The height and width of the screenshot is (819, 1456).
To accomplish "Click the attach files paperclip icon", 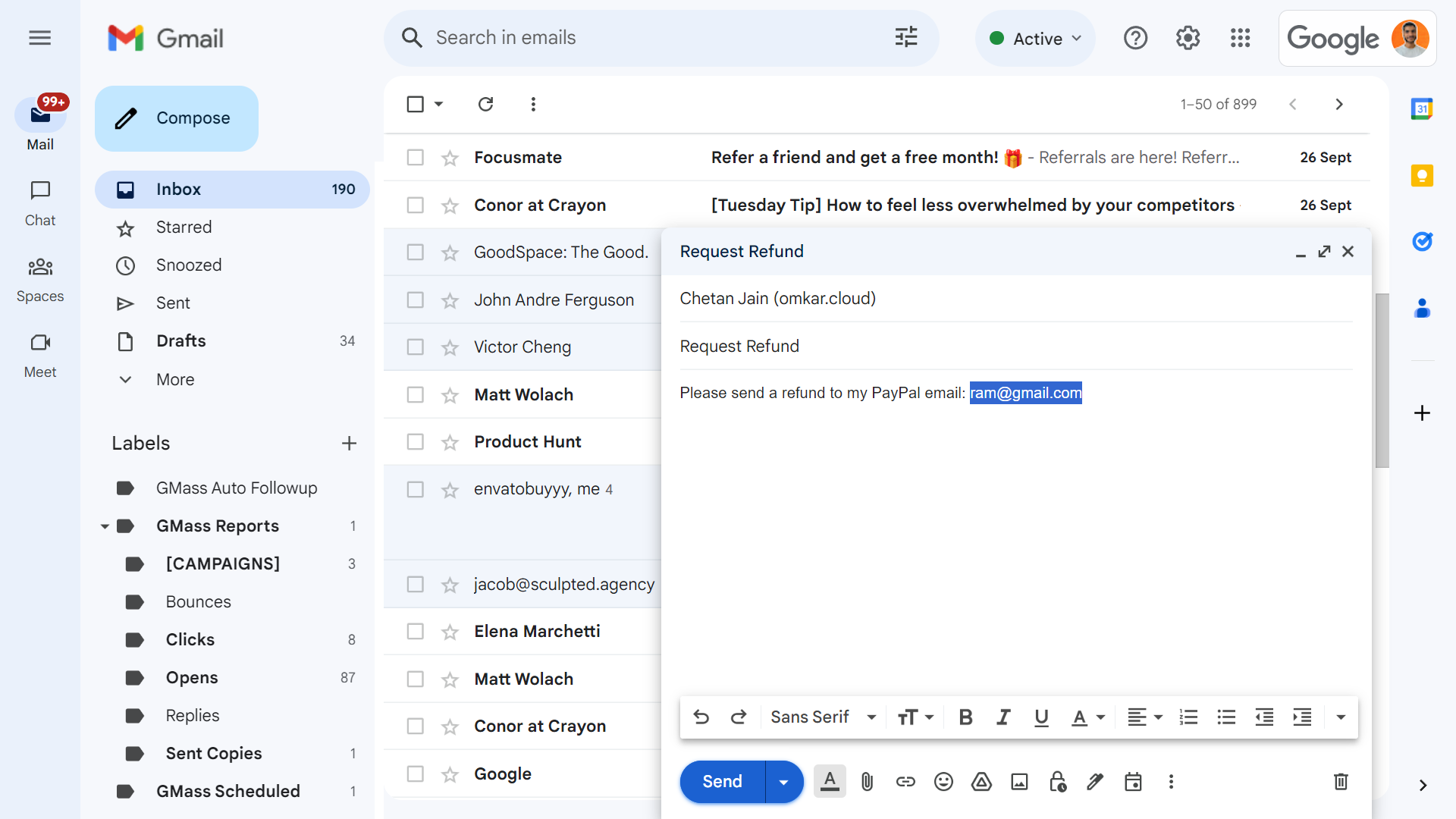I will point(868,782).
